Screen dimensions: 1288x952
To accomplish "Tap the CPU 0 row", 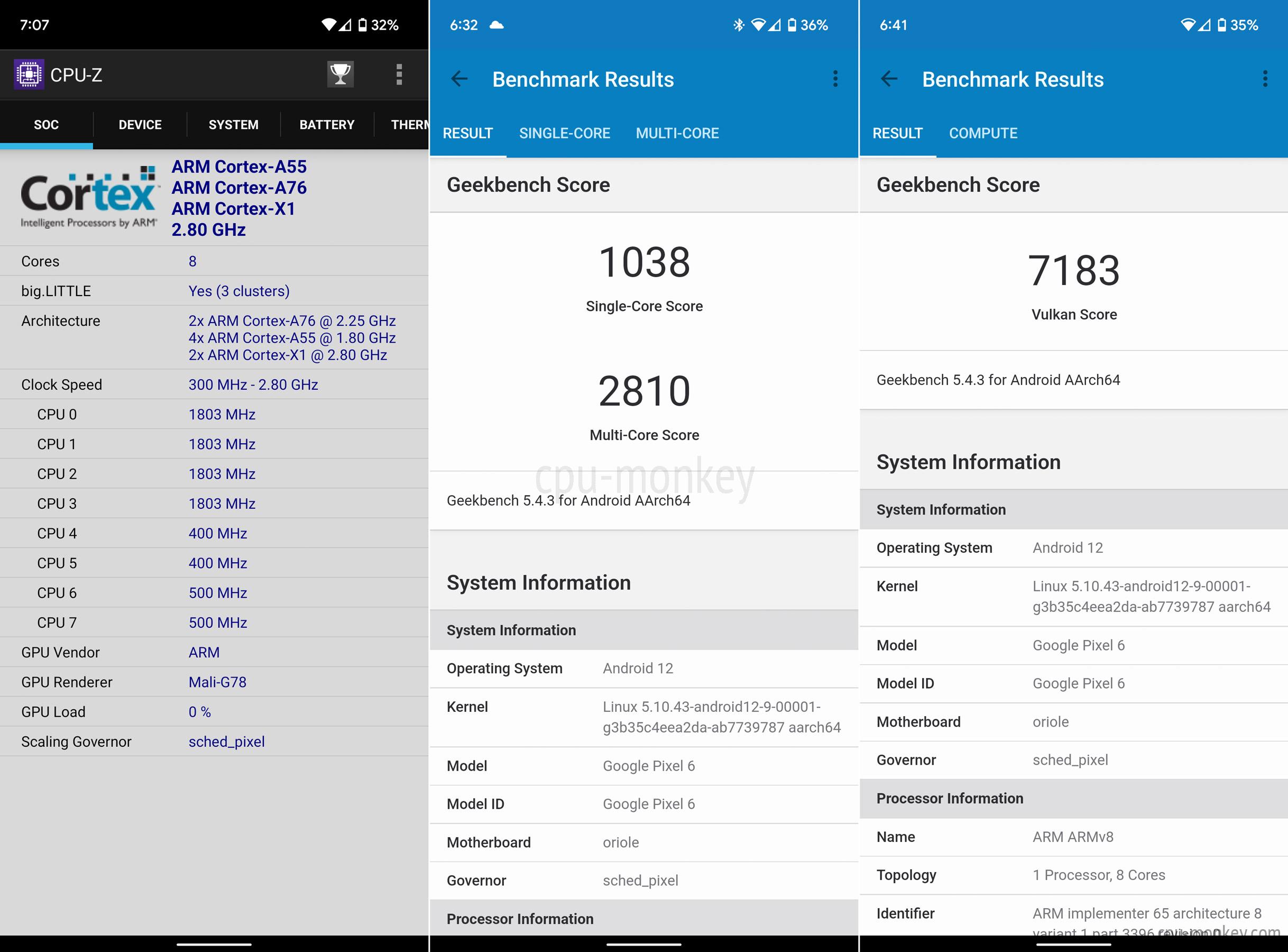I will 214,414.
